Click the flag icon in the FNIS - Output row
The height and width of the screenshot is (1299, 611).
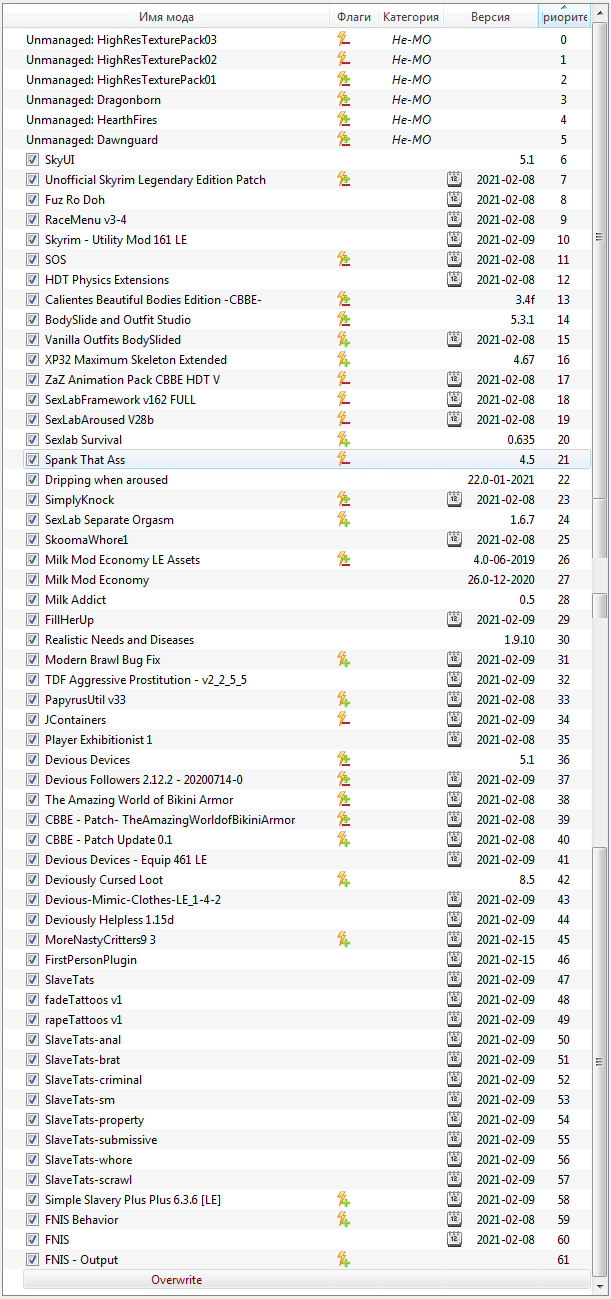[344, 1260]
